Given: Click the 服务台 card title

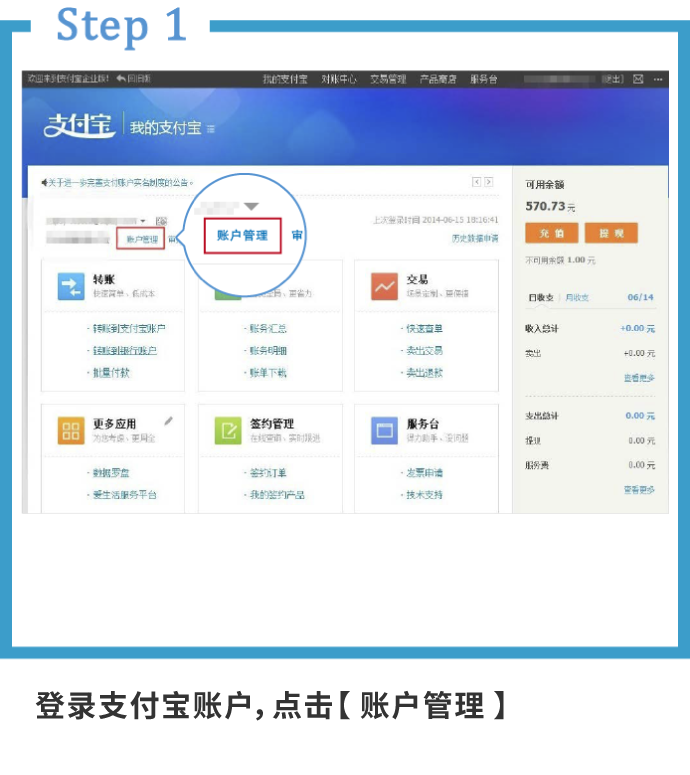Looking at the screenshot, I should pyautogui.click(x=423, y=424).
